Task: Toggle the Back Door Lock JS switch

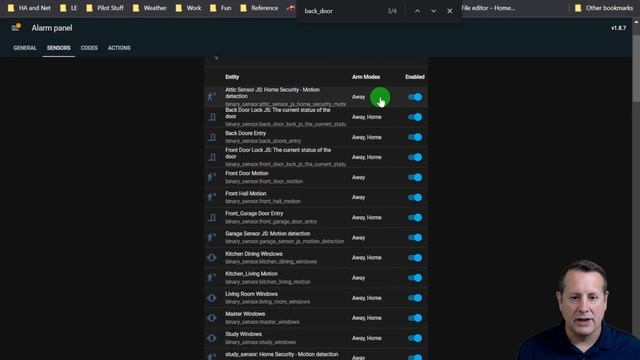Action: click(x=415, y=117)
